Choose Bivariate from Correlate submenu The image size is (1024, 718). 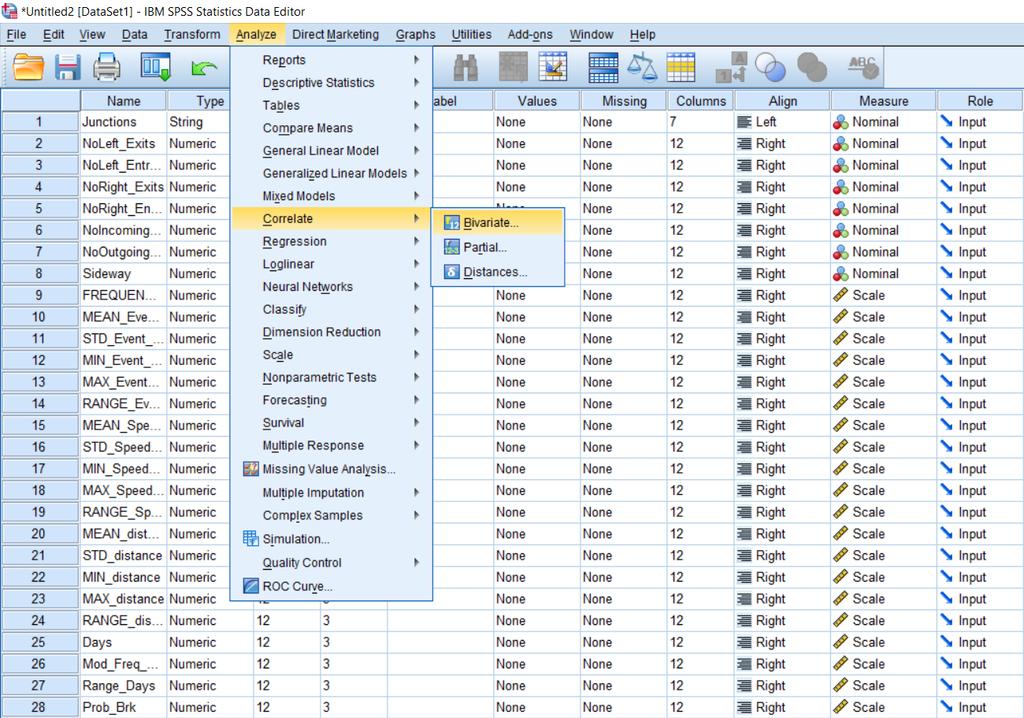coord(498,222)
